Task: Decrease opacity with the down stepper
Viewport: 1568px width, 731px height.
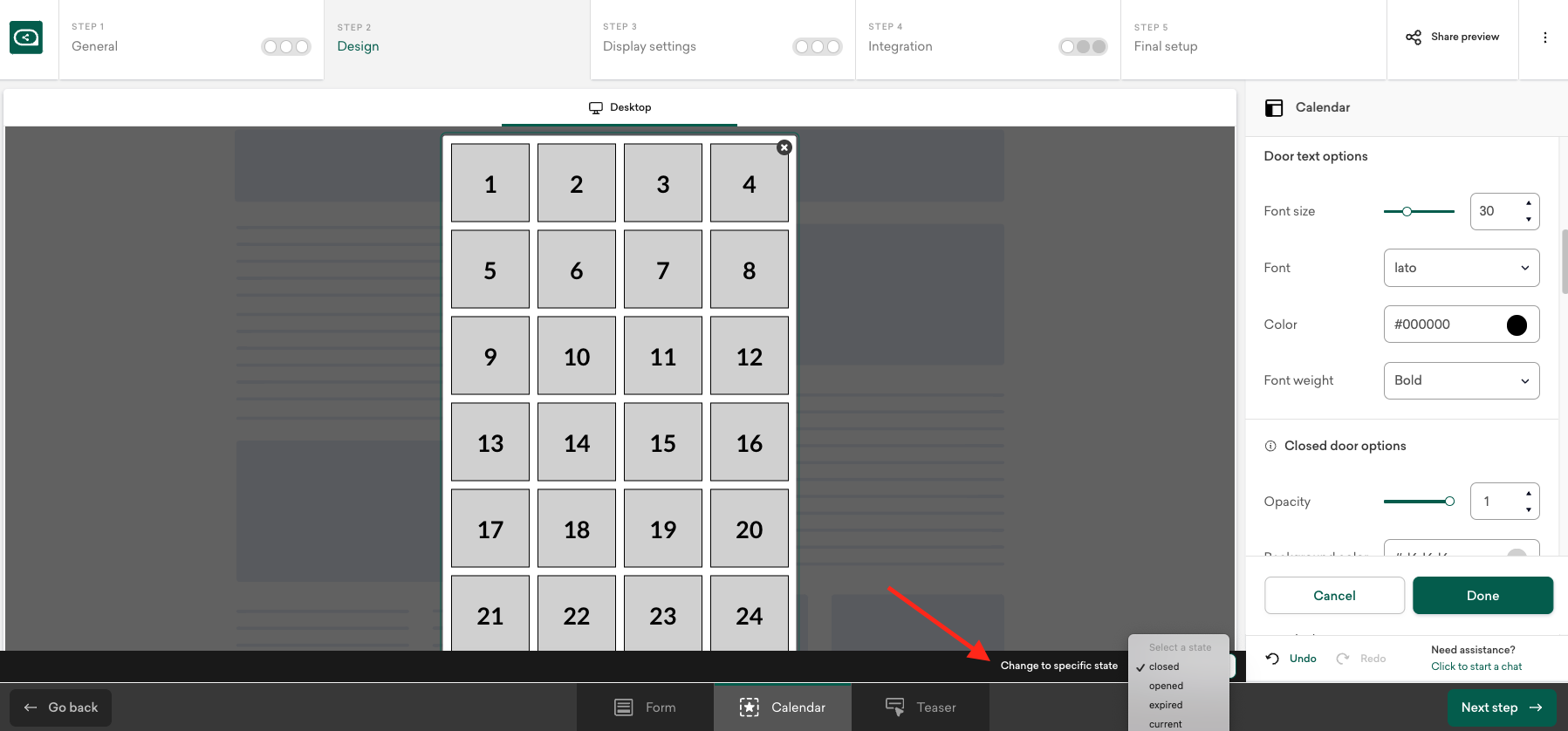Action: click(x=1529, y=509)
